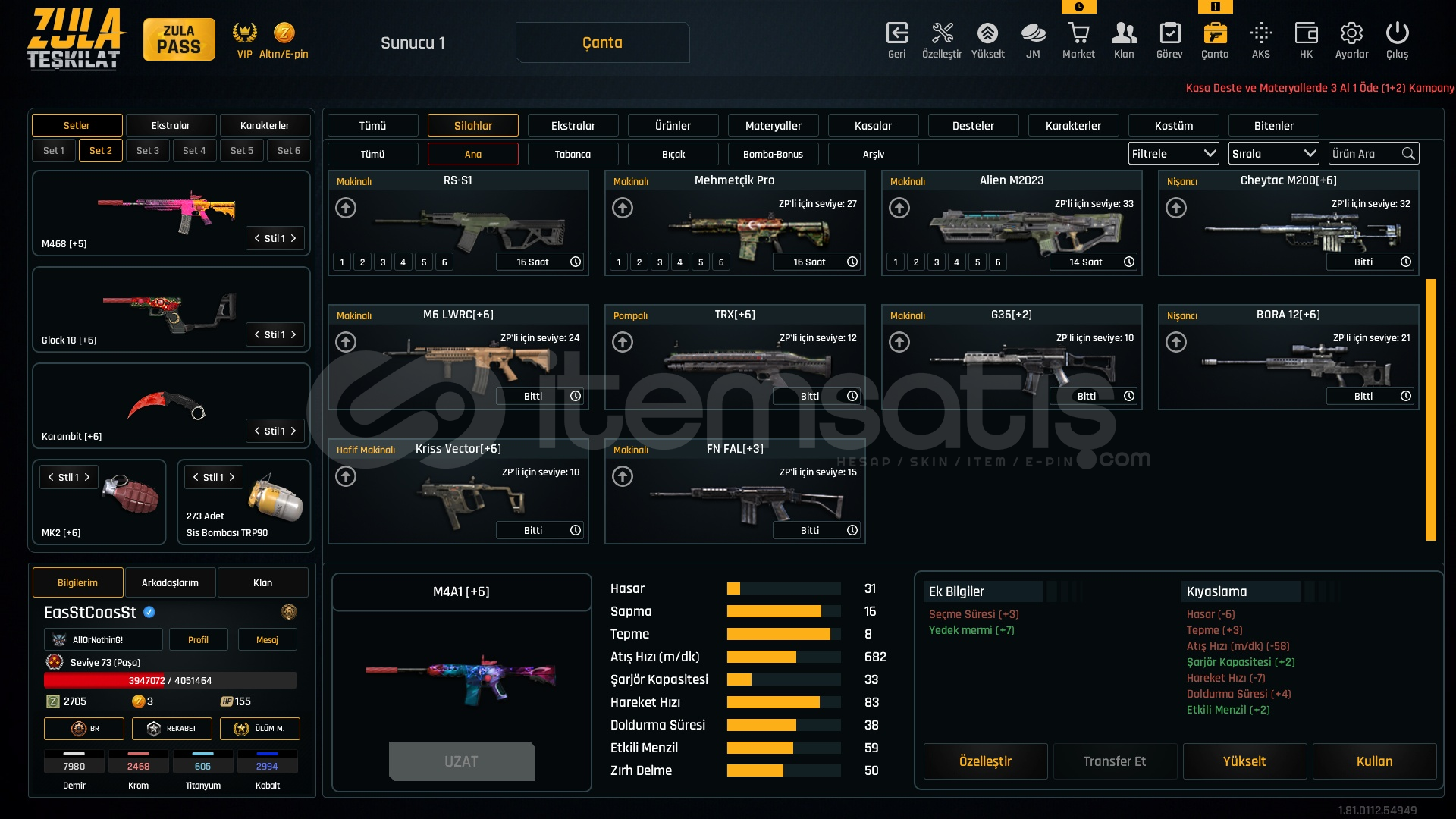Open the Sırala sort dropdown
The width and height of the screenshot is (1456, 819).
point(1273,154)
